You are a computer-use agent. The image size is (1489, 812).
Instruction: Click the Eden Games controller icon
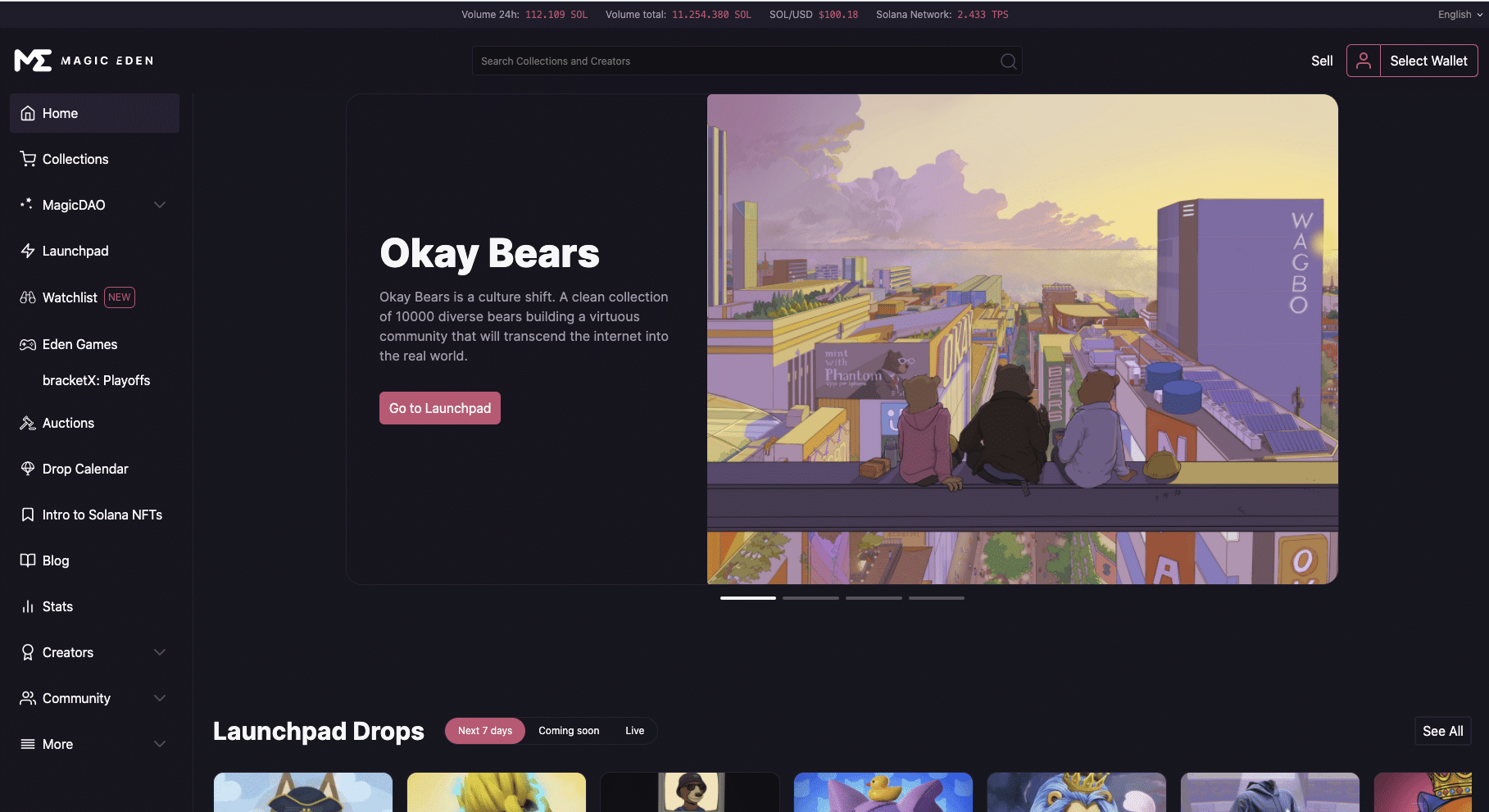28,344
